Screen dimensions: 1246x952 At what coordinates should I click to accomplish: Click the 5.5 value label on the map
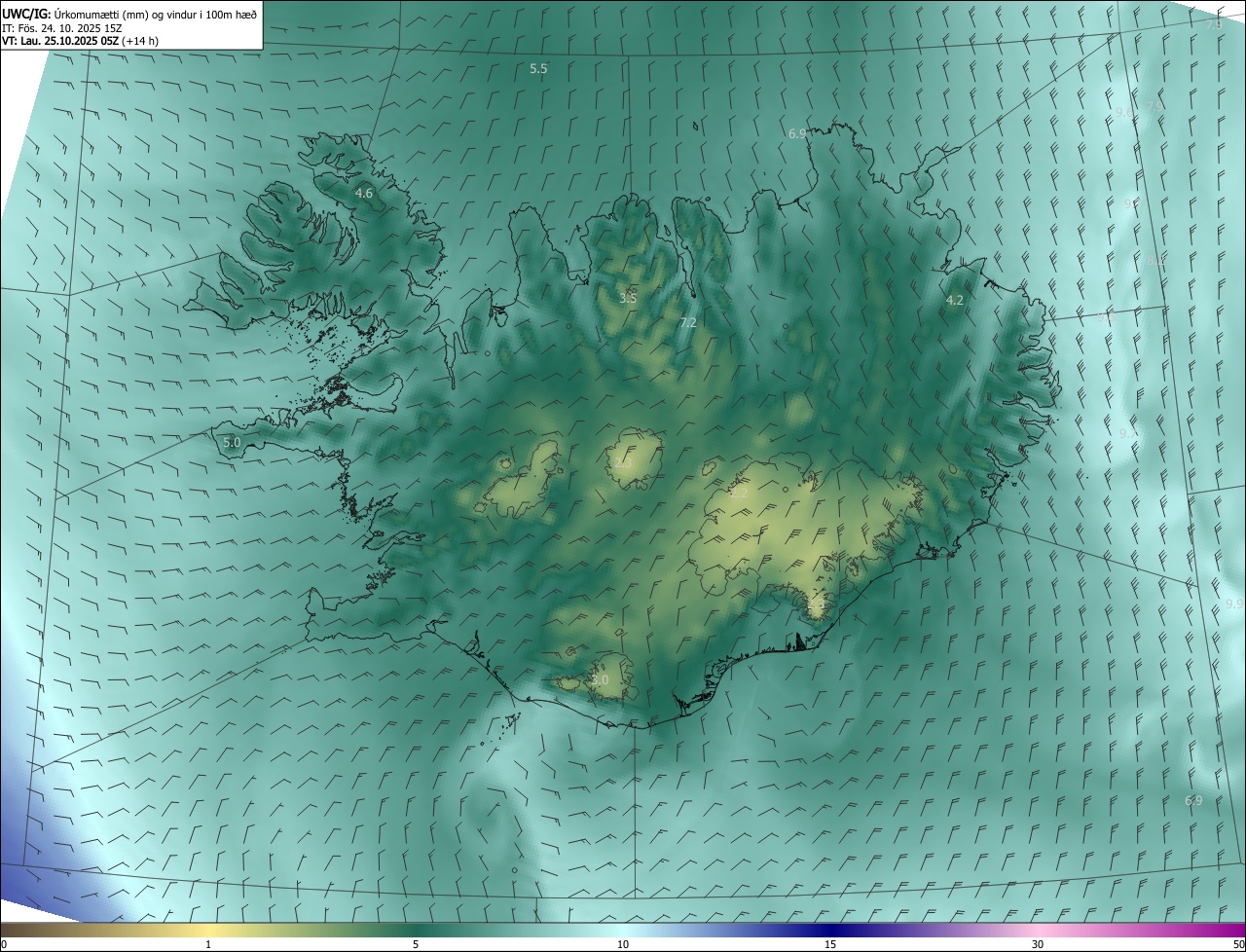click(538, 69)
